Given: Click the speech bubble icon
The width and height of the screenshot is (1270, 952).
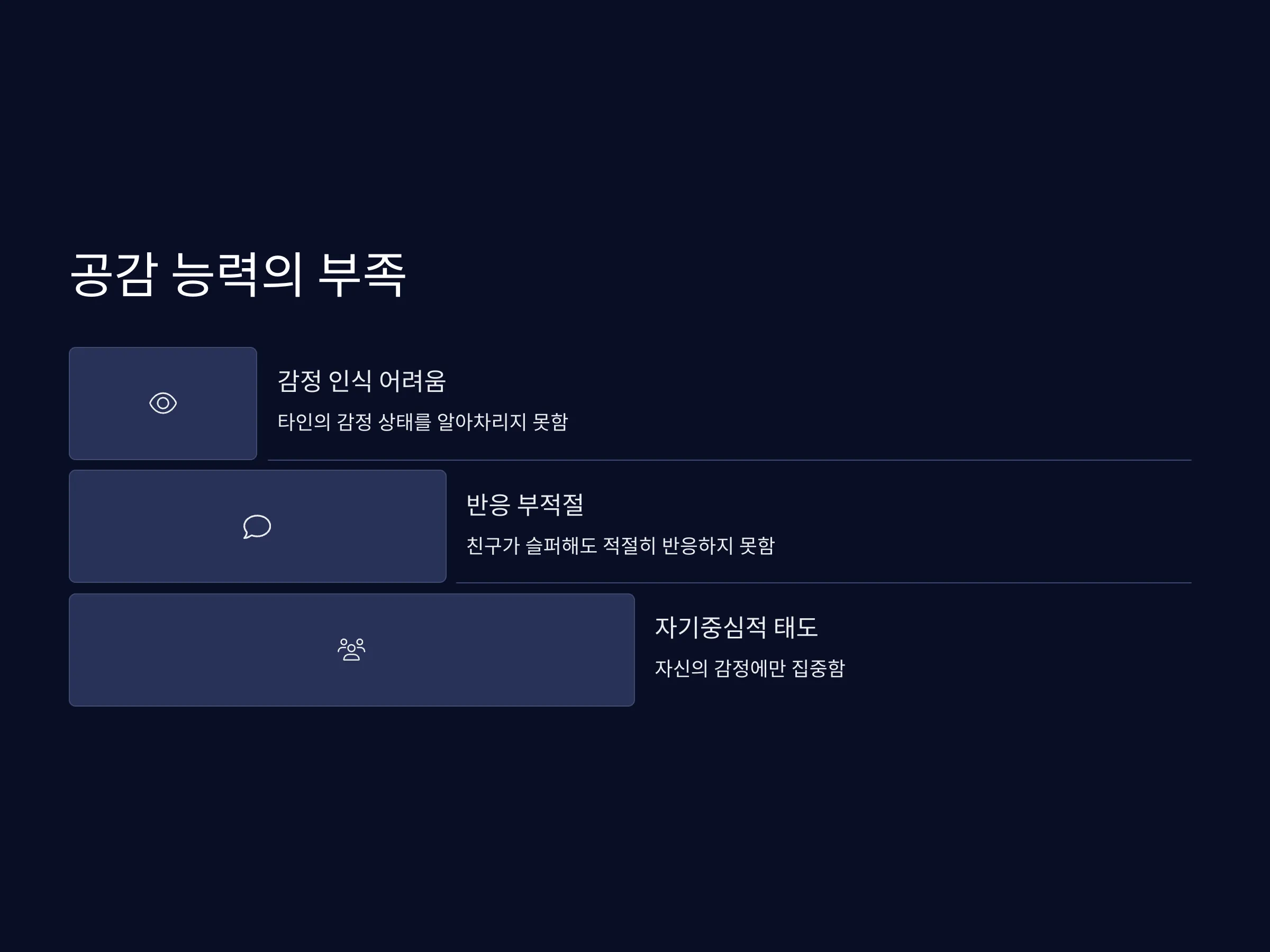Looking at the screenshot, I should click(x=257, y=526).
